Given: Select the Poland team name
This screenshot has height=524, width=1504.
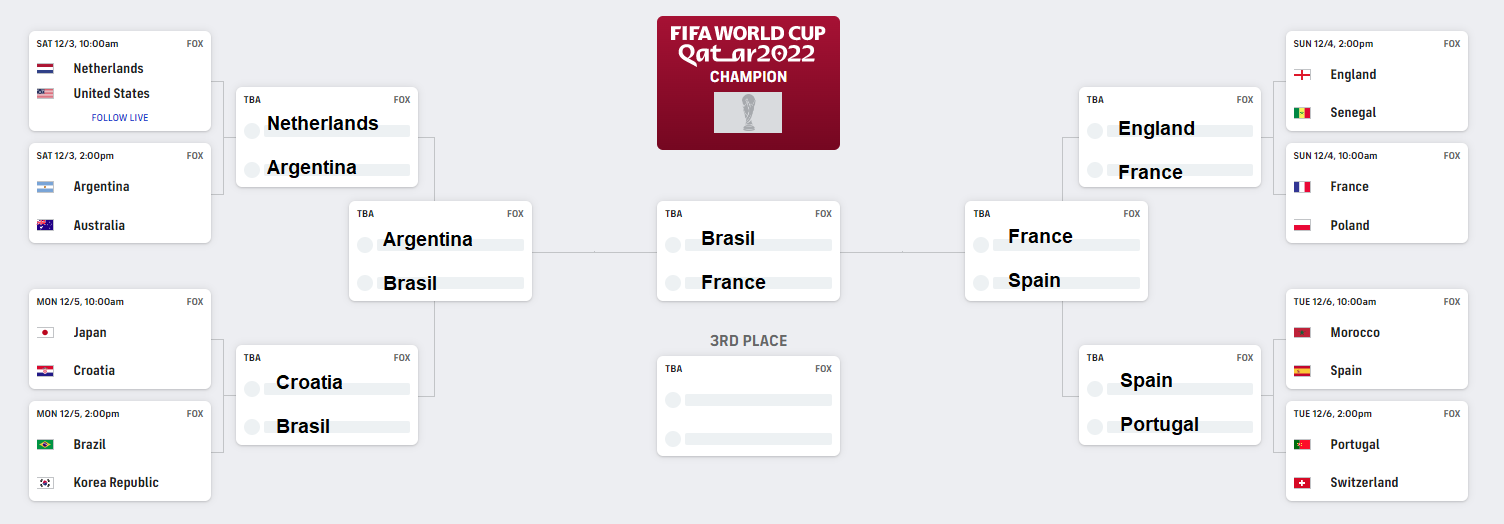Looking at the screenshot, I should click(1349, 226).
